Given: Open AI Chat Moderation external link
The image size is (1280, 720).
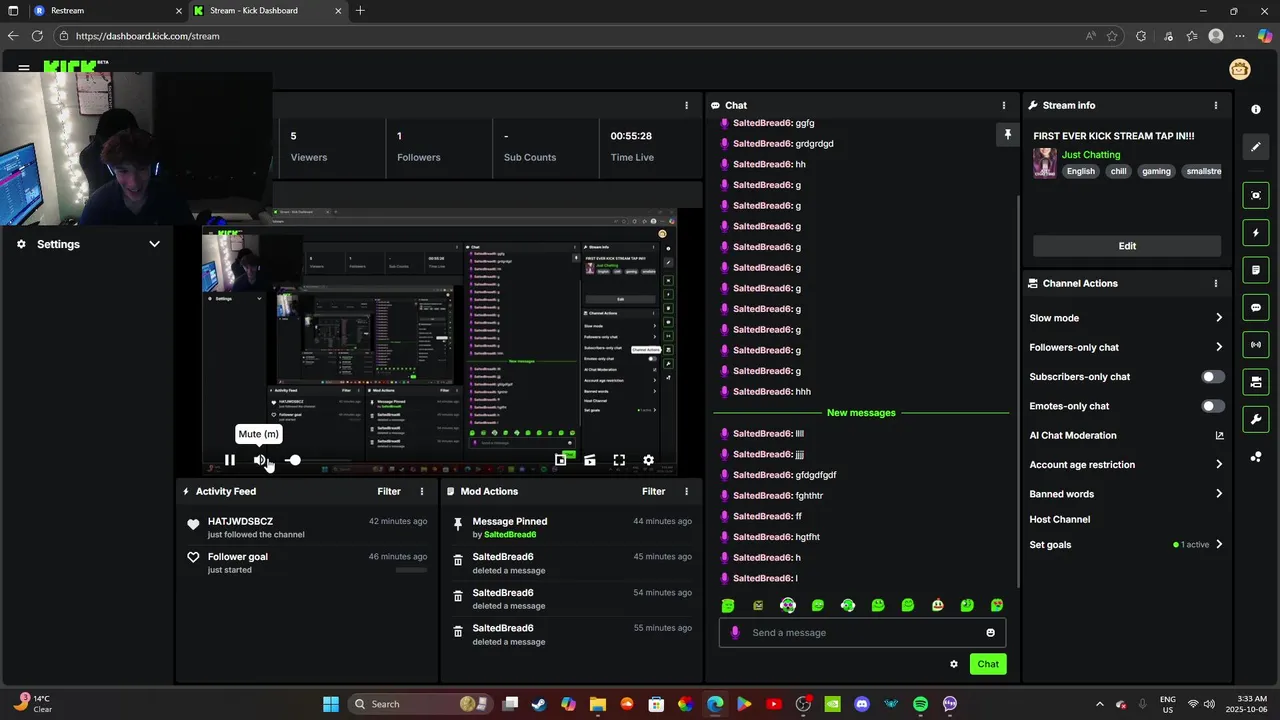Looking at the screenshot, I should tap(1219, 435).
